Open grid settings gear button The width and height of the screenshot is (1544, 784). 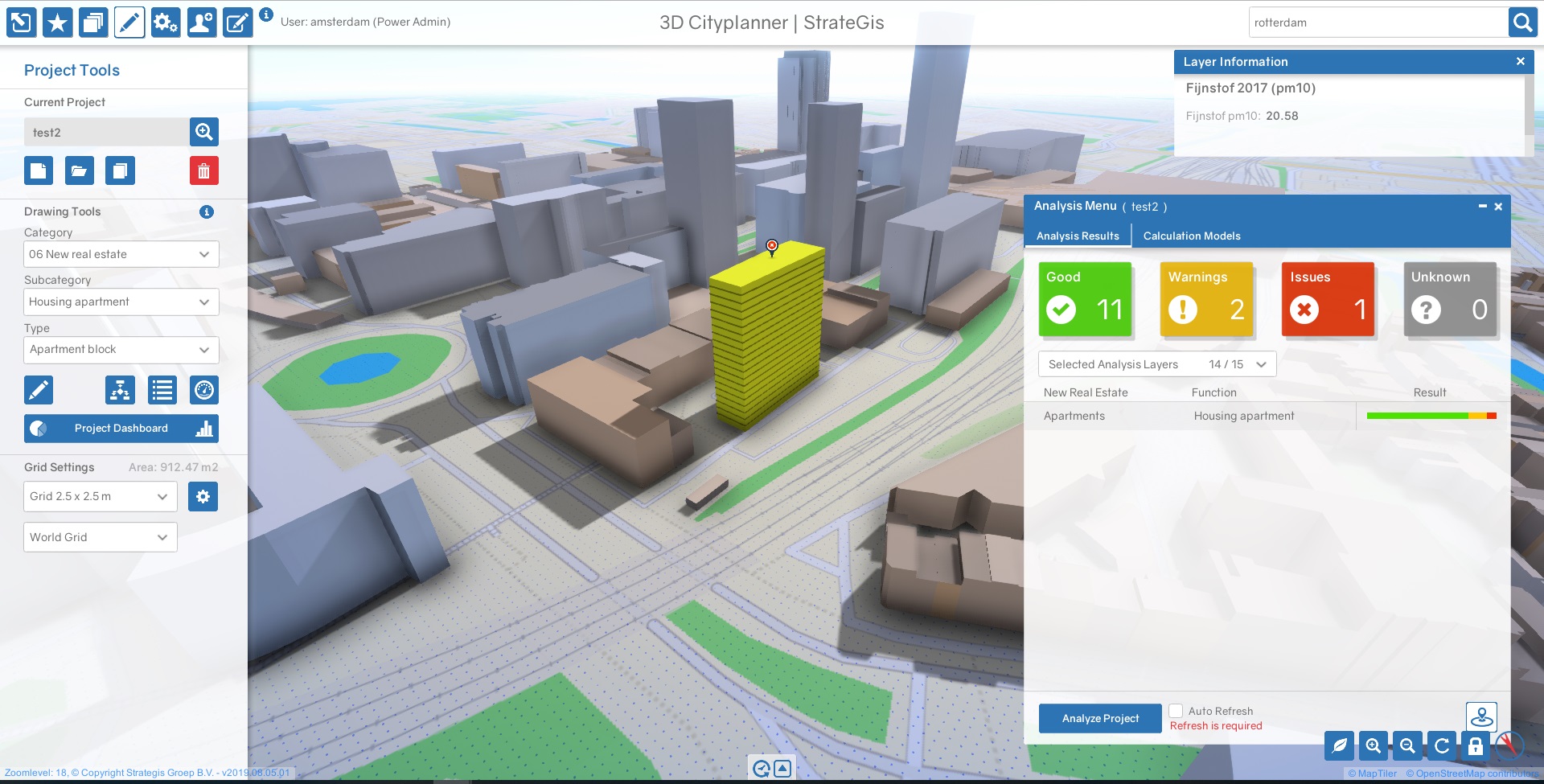[x=203, y=497]
